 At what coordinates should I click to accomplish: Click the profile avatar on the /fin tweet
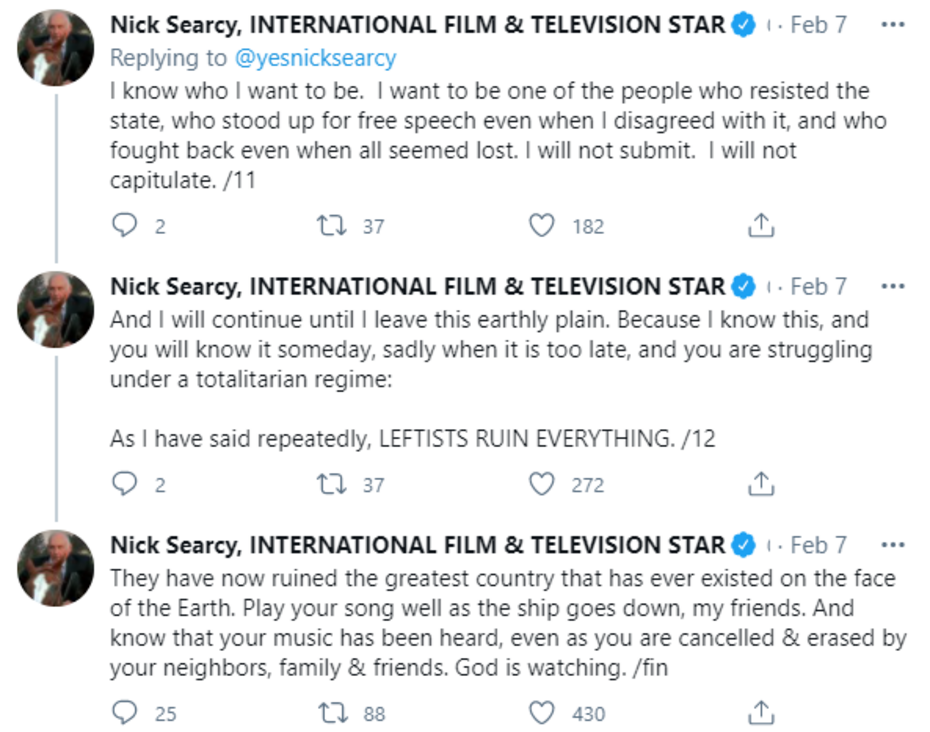tap(56, 568)
